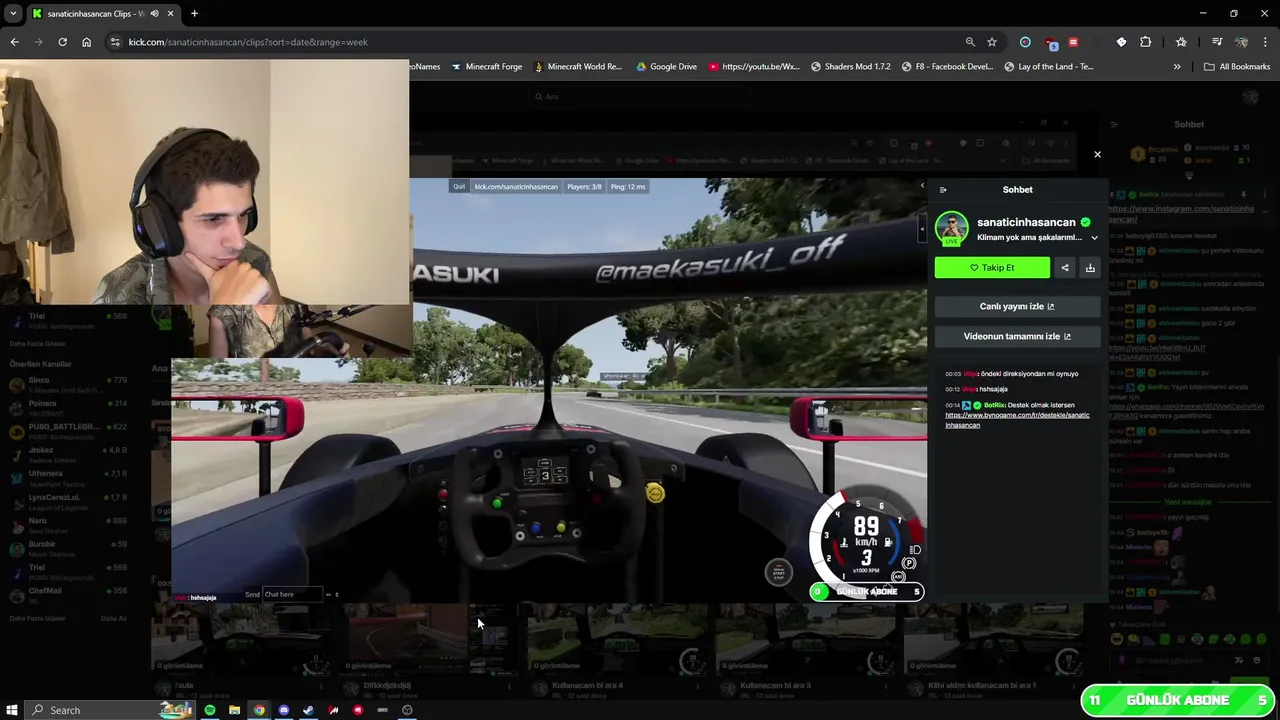Select Jrokez channel in sidebar
Viewport: 1280px width, 720px height.
point(68,454)
